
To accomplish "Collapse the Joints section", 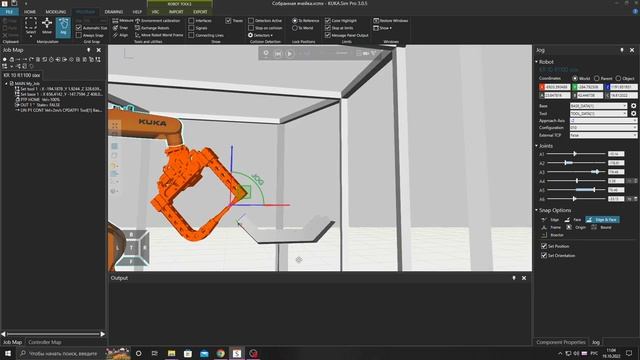I will pos(536,146).
